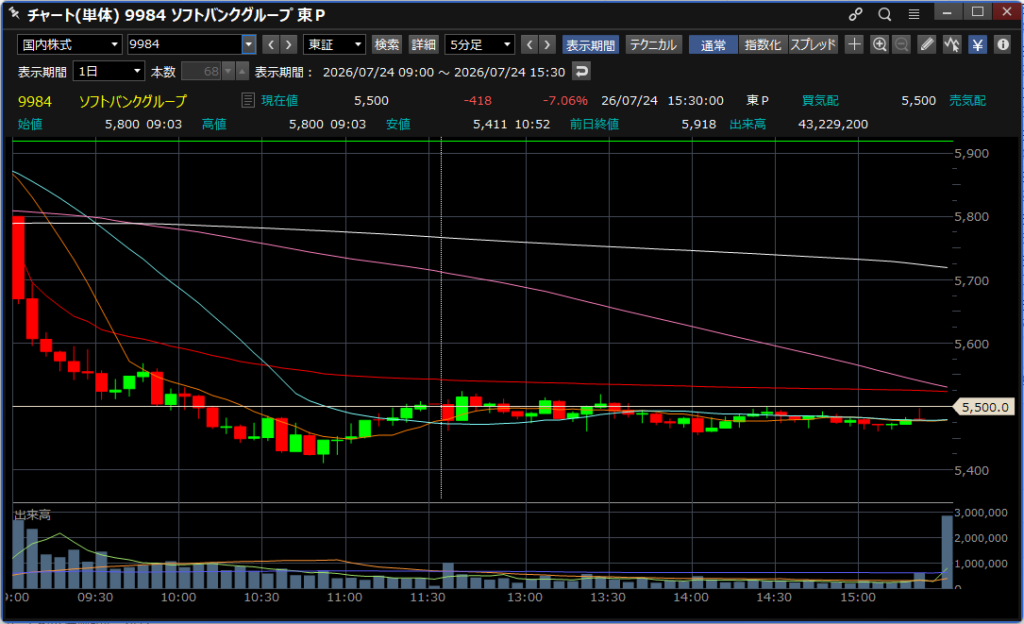
Task: Click the chart line cursor icon
Action: coord(952,44)
